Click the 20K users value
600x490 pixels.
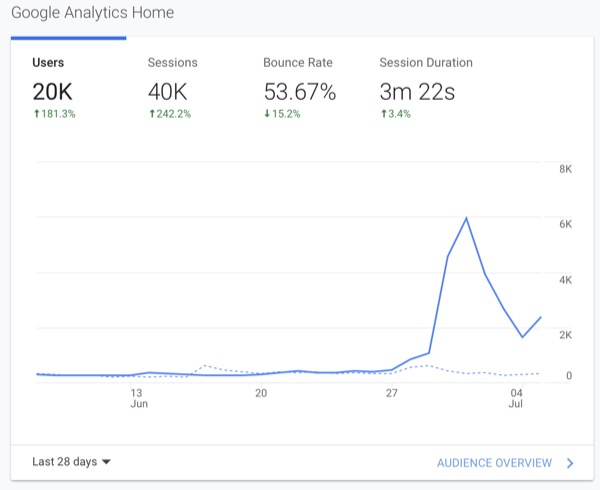pos(52,92)
